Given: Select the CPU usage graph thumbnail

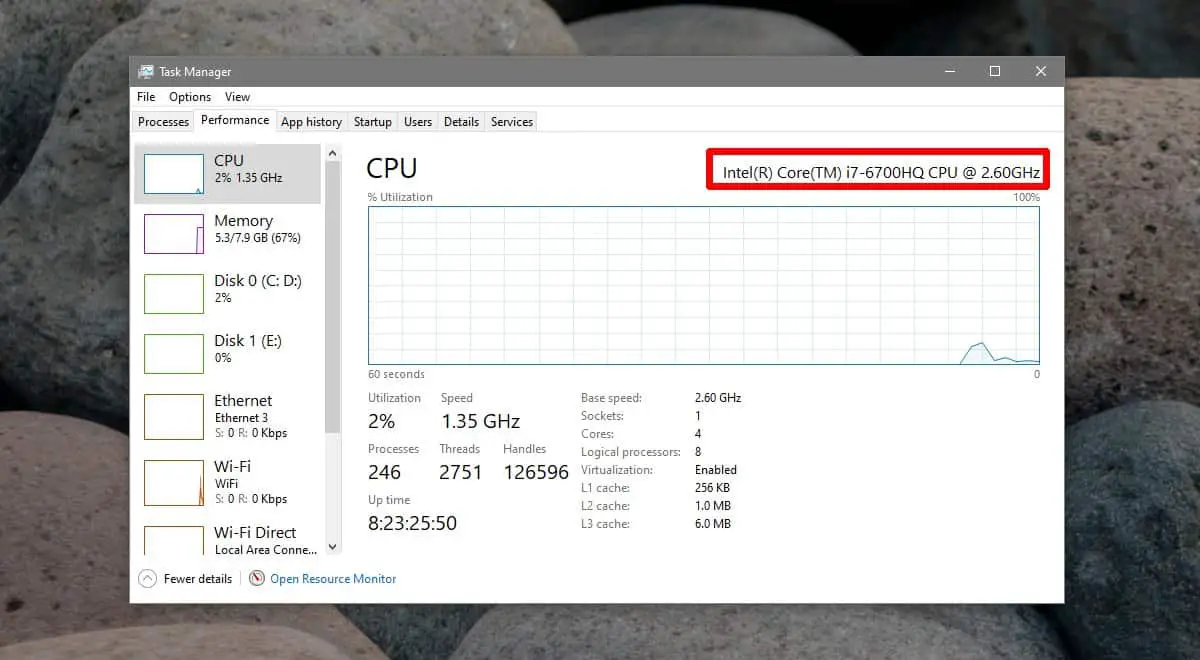Looking at the screenshot, I should (174, 173).
